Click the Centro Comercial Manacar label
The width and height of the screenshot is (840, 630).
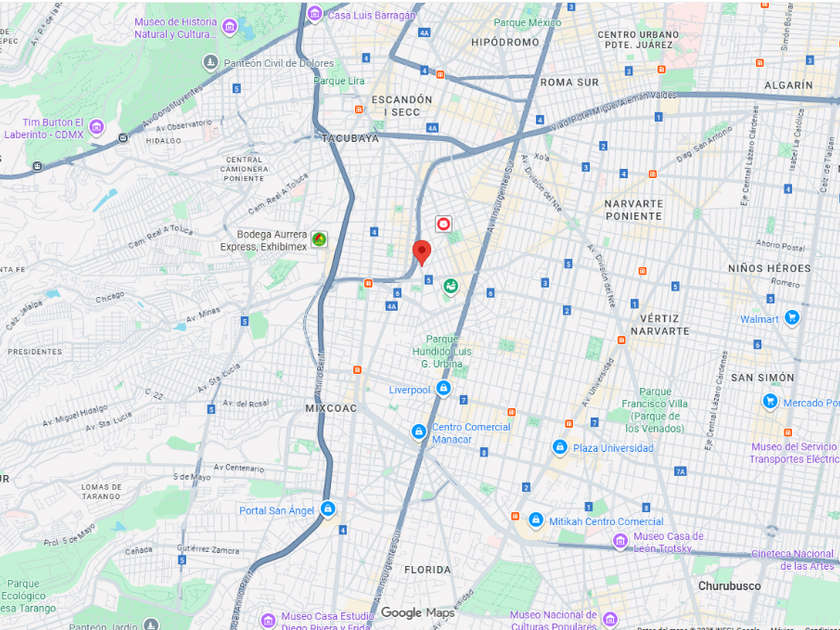tap(471, 433)
